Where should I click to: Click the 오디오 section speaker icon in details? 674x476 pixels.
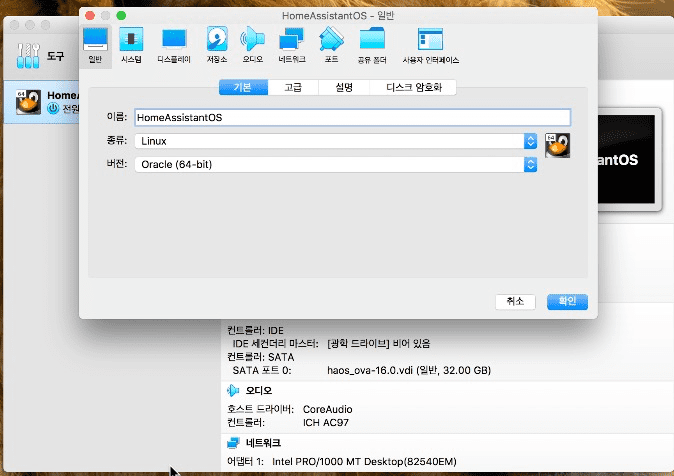click(233, 390)
